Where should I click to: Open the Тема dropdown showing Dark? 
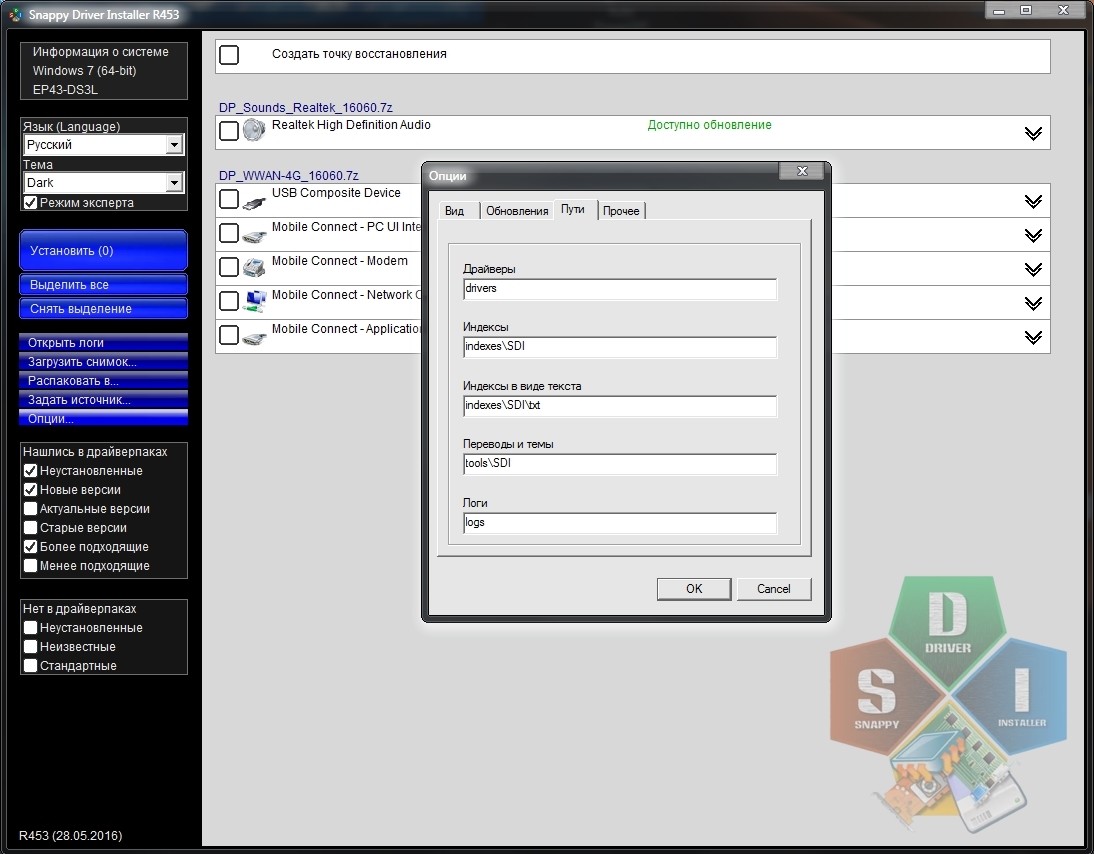pyautogui.click(x=104, y=183)
